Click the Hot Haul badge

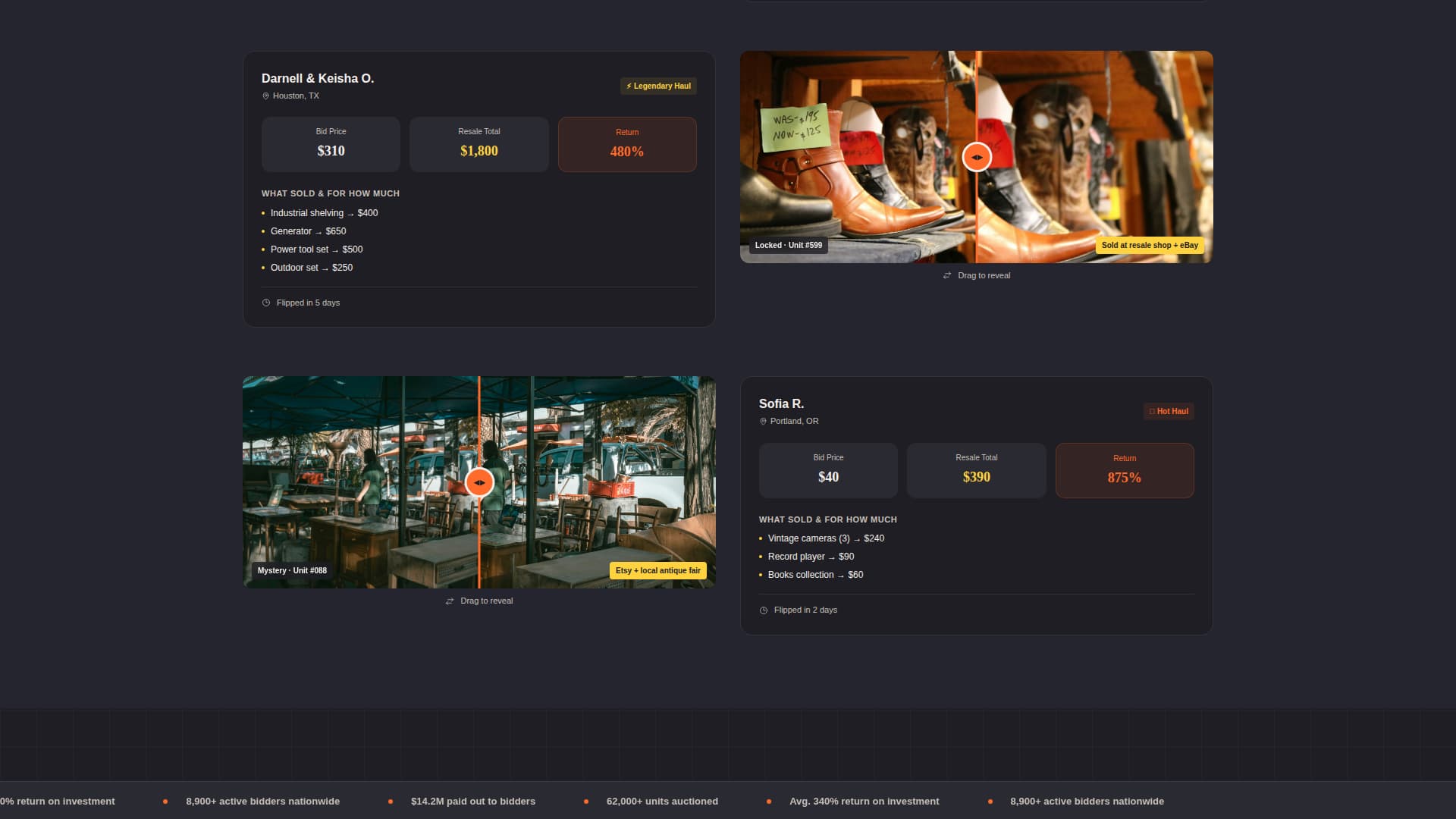coord(1169,412)
